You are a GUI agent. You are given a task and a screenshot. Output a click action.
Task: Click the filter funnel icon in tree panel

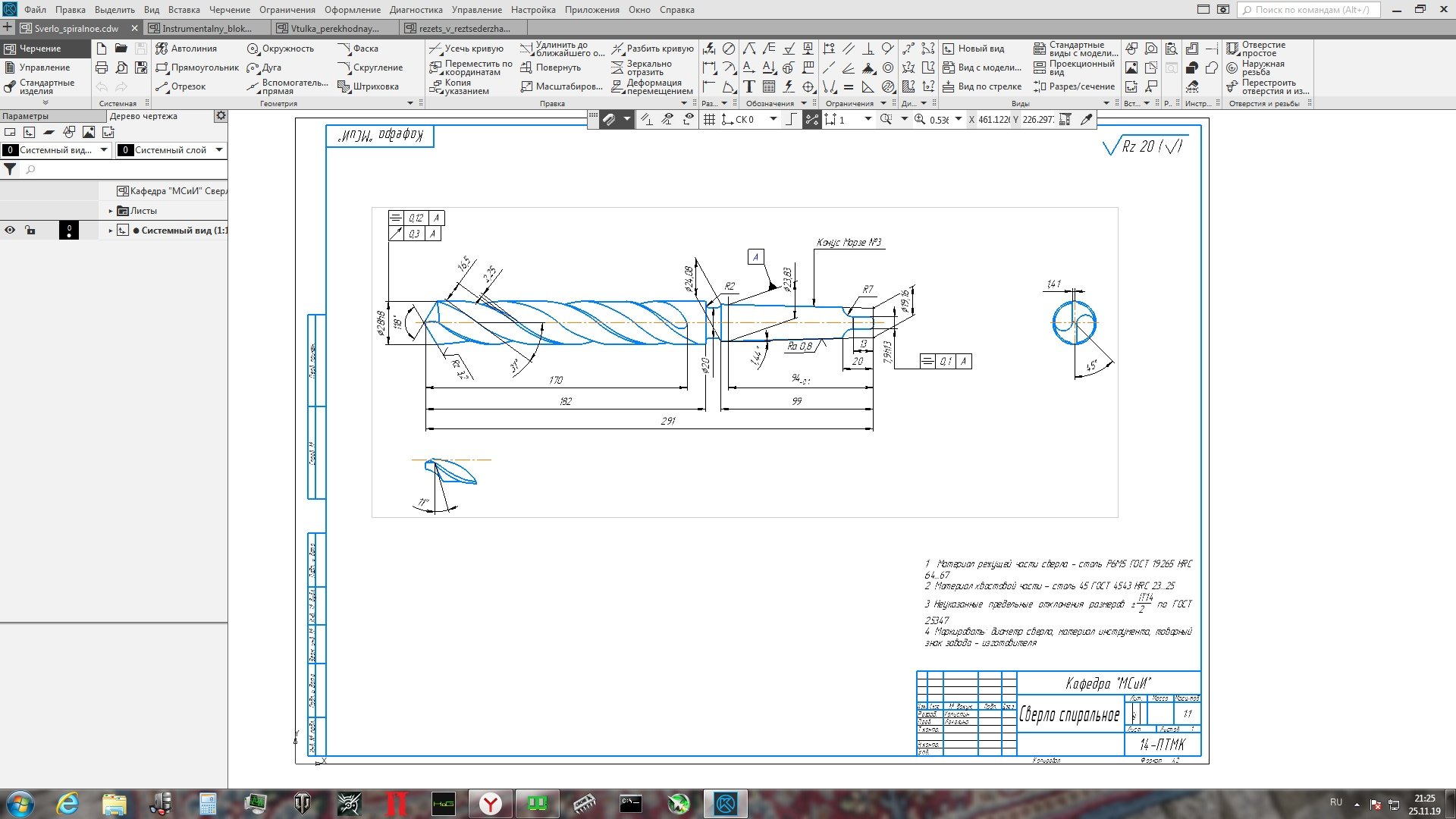click(10, 170)
